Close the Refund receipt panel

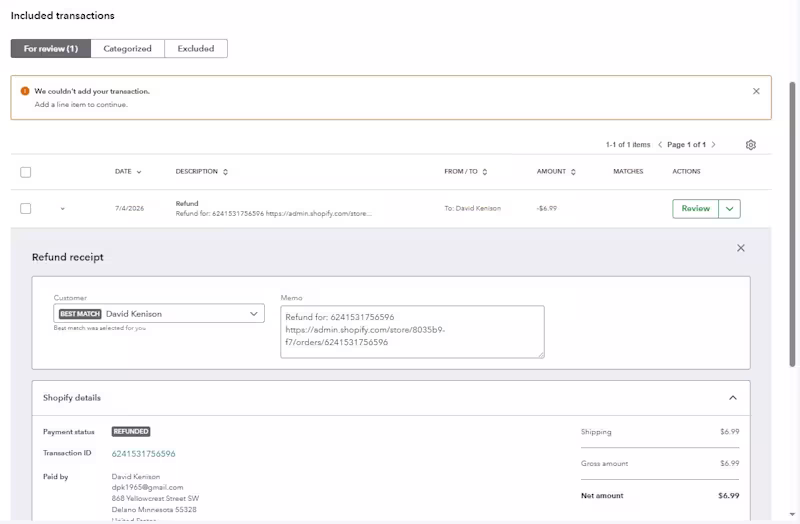[741, 248]
